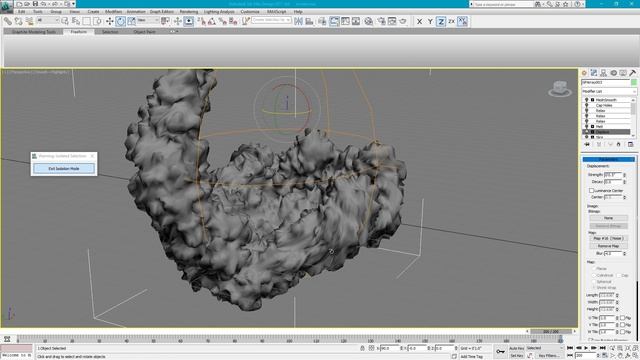Toggle the Window/Crossing selection button

click(x=97, y=21)
